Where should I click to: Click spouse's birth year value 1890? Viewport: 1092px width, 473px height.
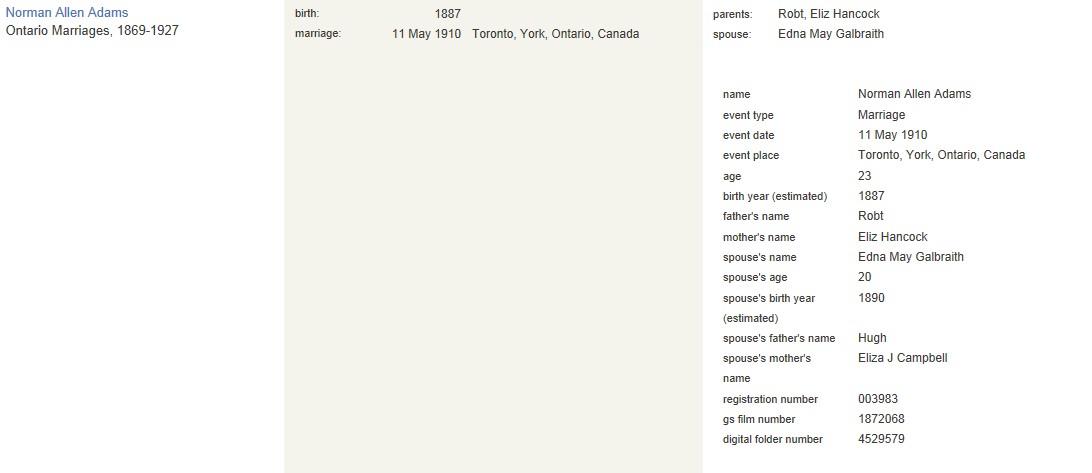click(871, 297)
